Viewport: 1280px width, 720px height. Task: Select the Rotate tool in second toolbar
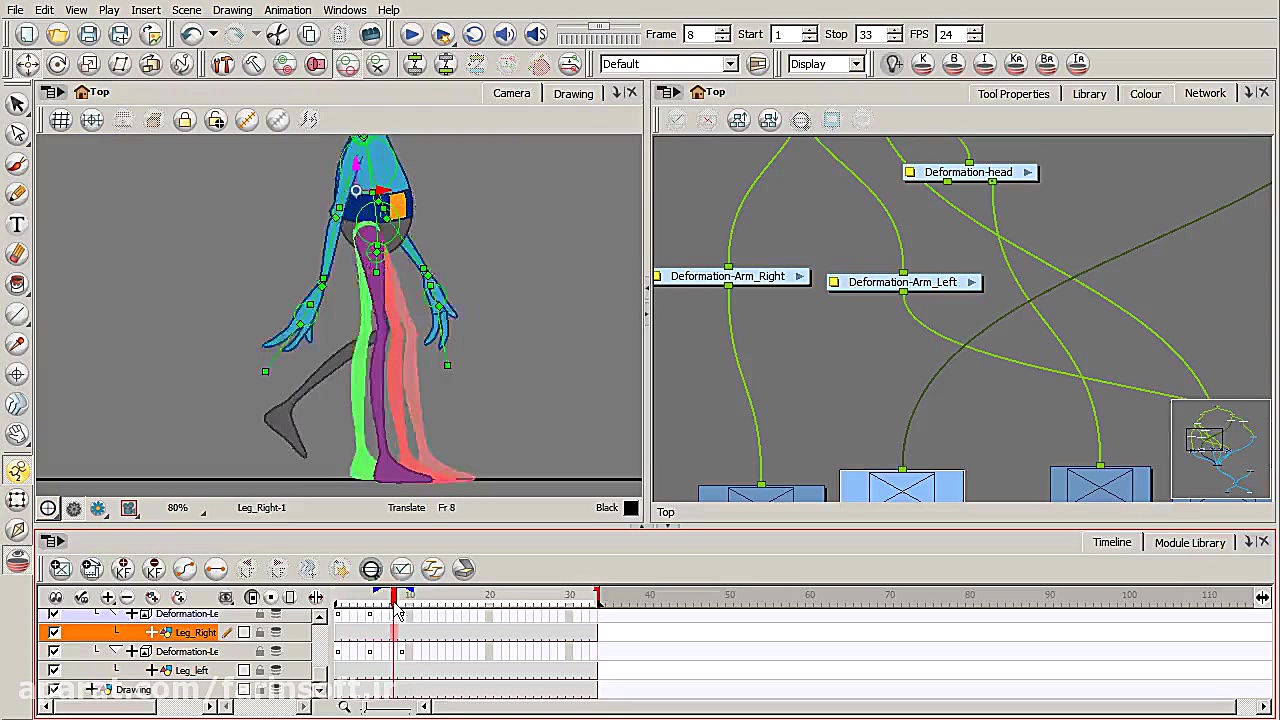58,64
